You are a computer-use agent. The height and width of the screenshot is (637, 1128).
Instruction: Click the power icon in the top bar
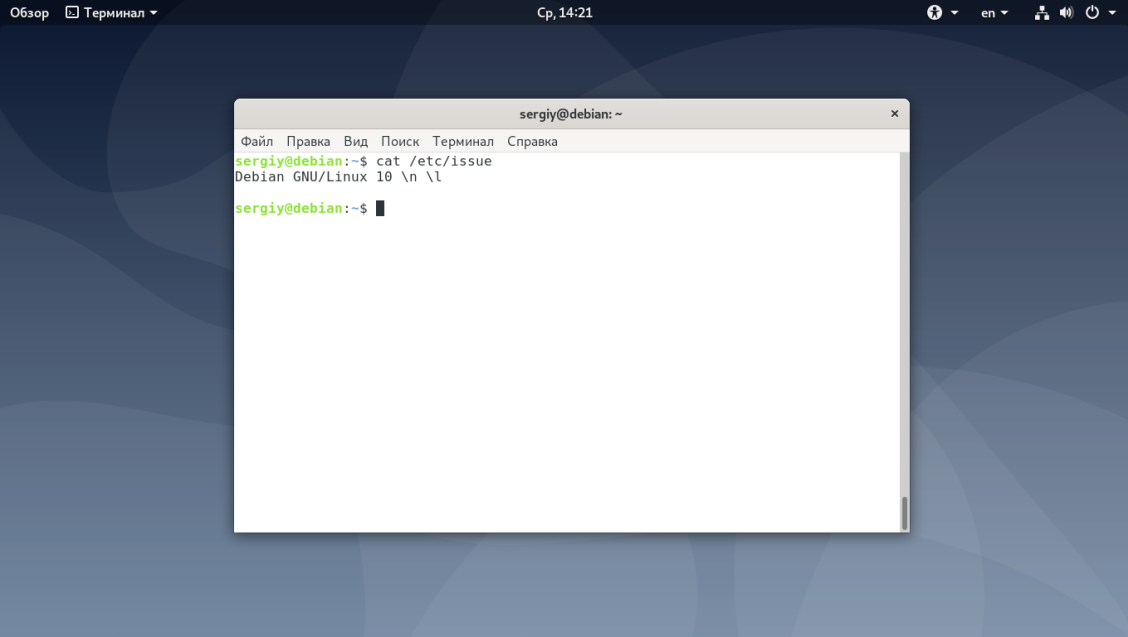(1092, 12)
